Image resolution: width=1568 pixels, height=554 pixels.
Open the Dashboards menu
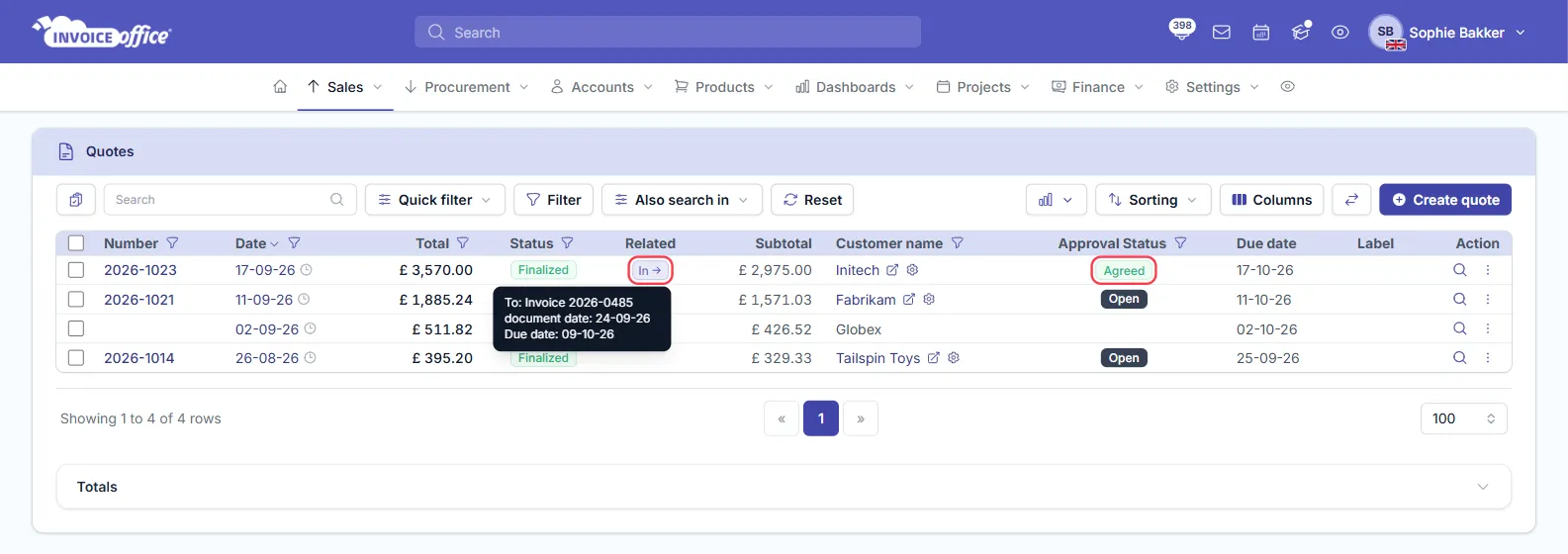[856, 87]
